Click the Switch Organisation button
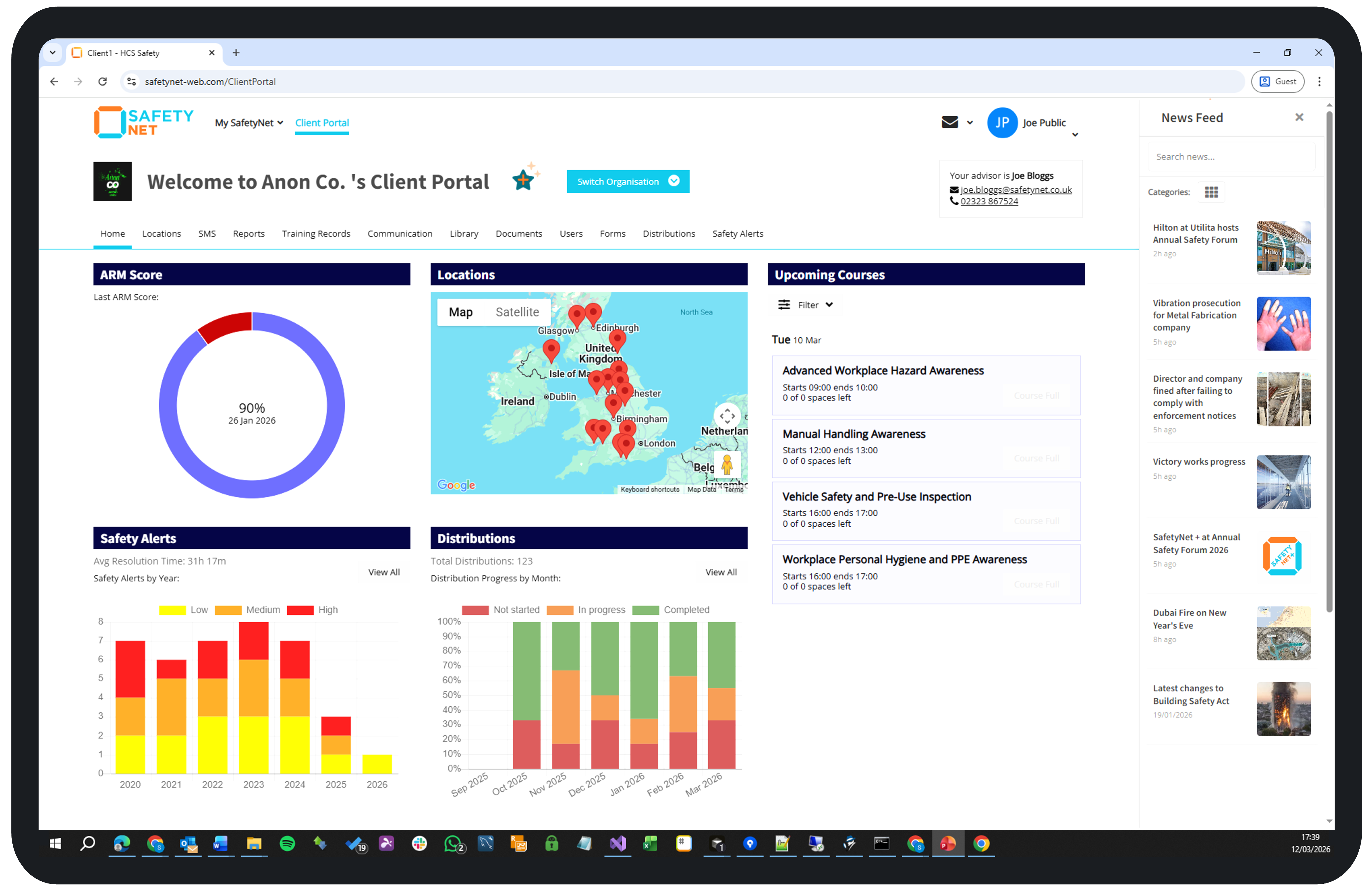The image size is (1372, 892). 628,181
